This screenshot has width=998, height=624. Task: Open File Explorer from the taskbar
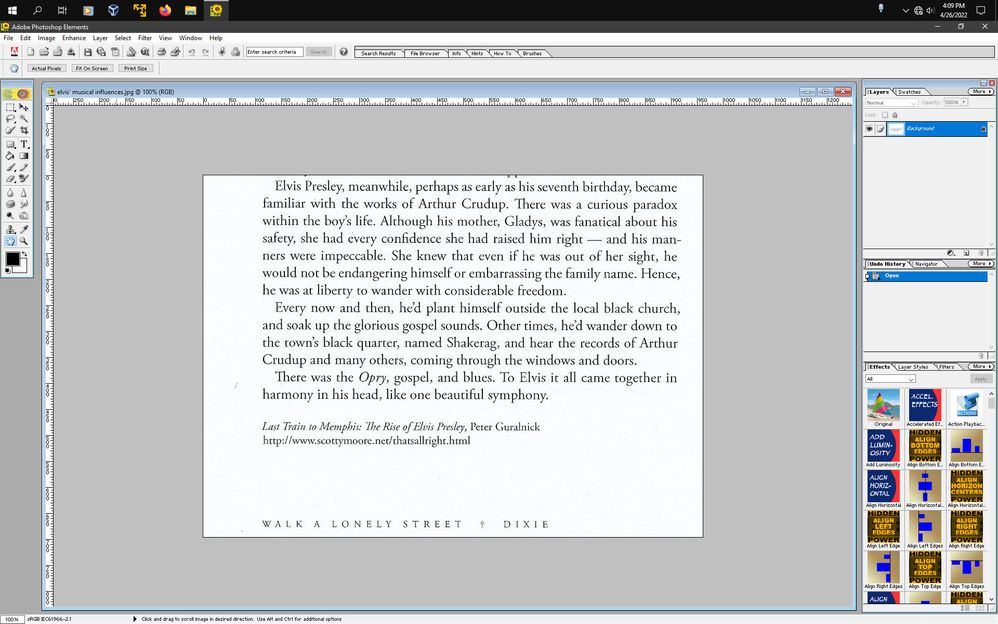tap(190, 10)
